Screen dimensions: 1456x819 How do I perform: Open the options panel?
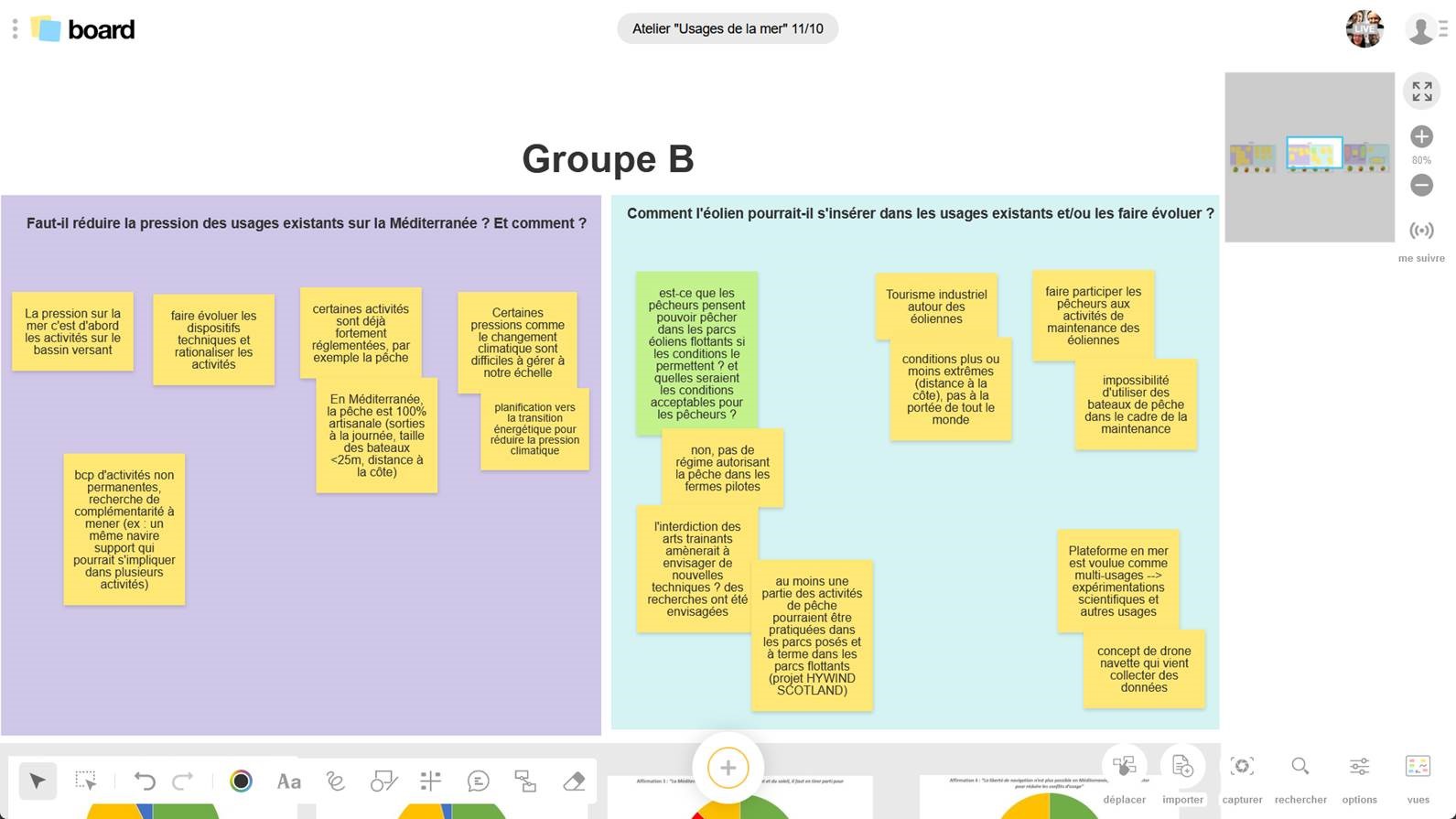(1359, 776)
